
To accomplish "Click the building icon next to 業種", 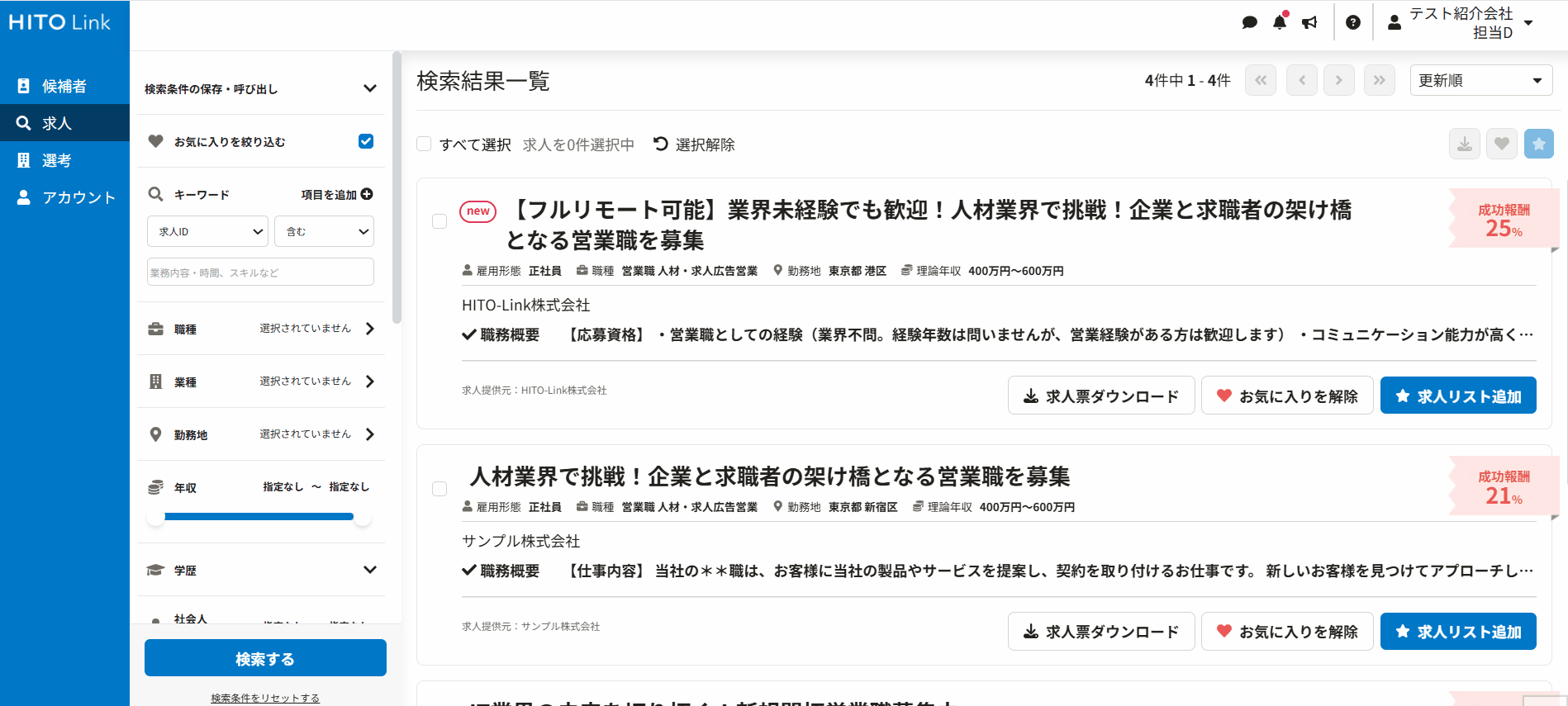I will pyautogui.click(x=155, y=381).
